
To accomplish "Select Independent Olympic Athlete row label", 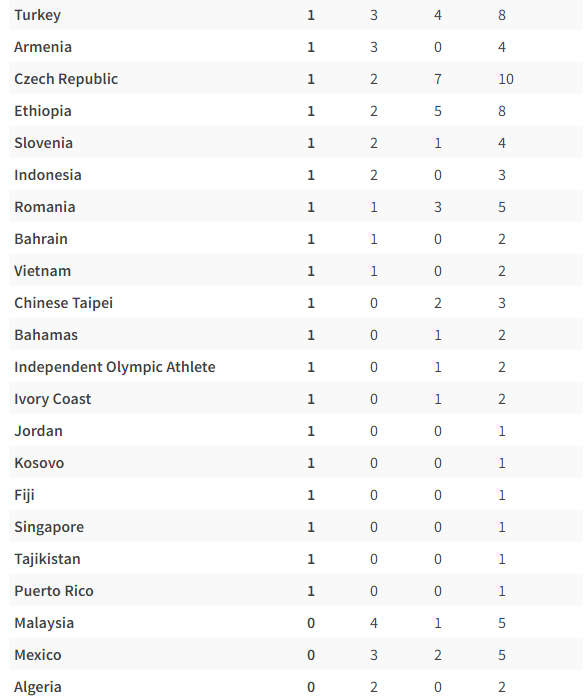I will [114, 367].
